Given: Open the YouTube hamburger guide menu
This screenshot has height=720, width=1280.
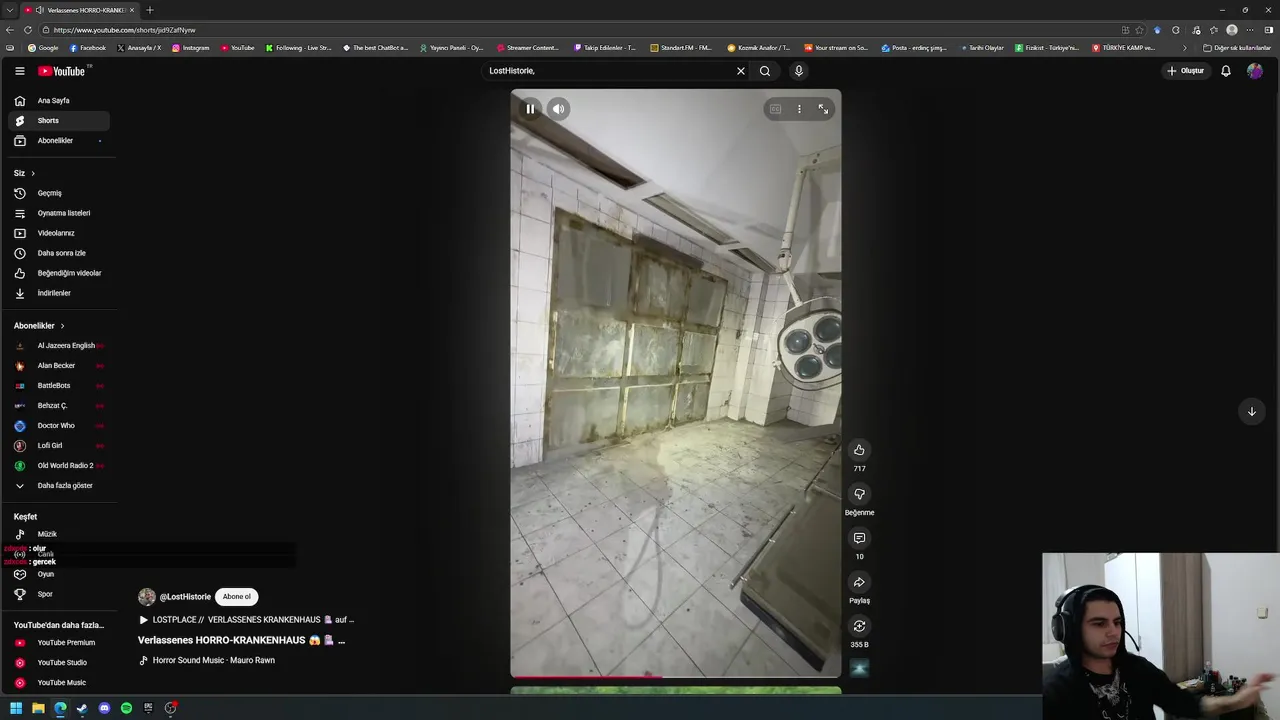Looking at the screenshot, I should pos(19,71).
